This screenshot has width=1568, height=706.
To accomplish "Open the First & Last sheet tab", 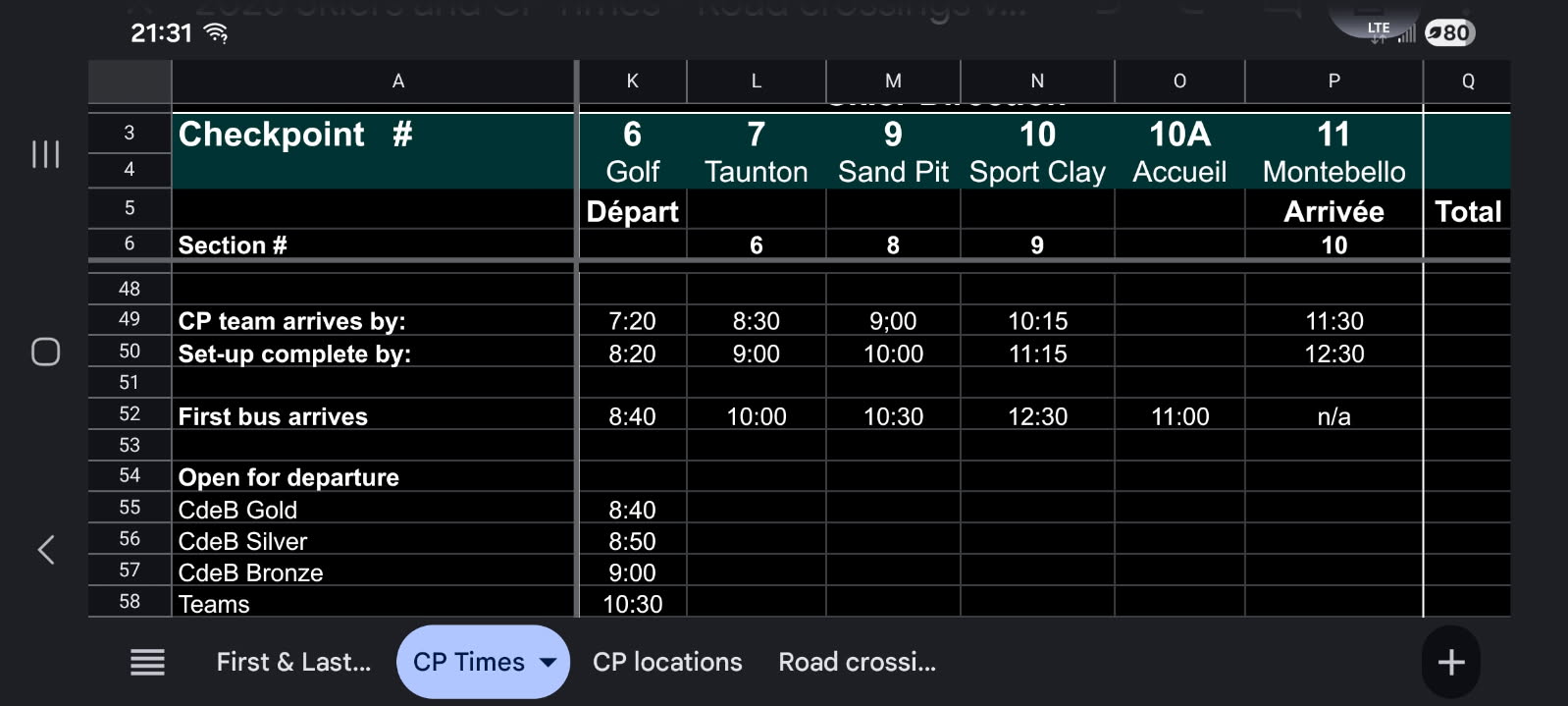I will click(293, 663).
